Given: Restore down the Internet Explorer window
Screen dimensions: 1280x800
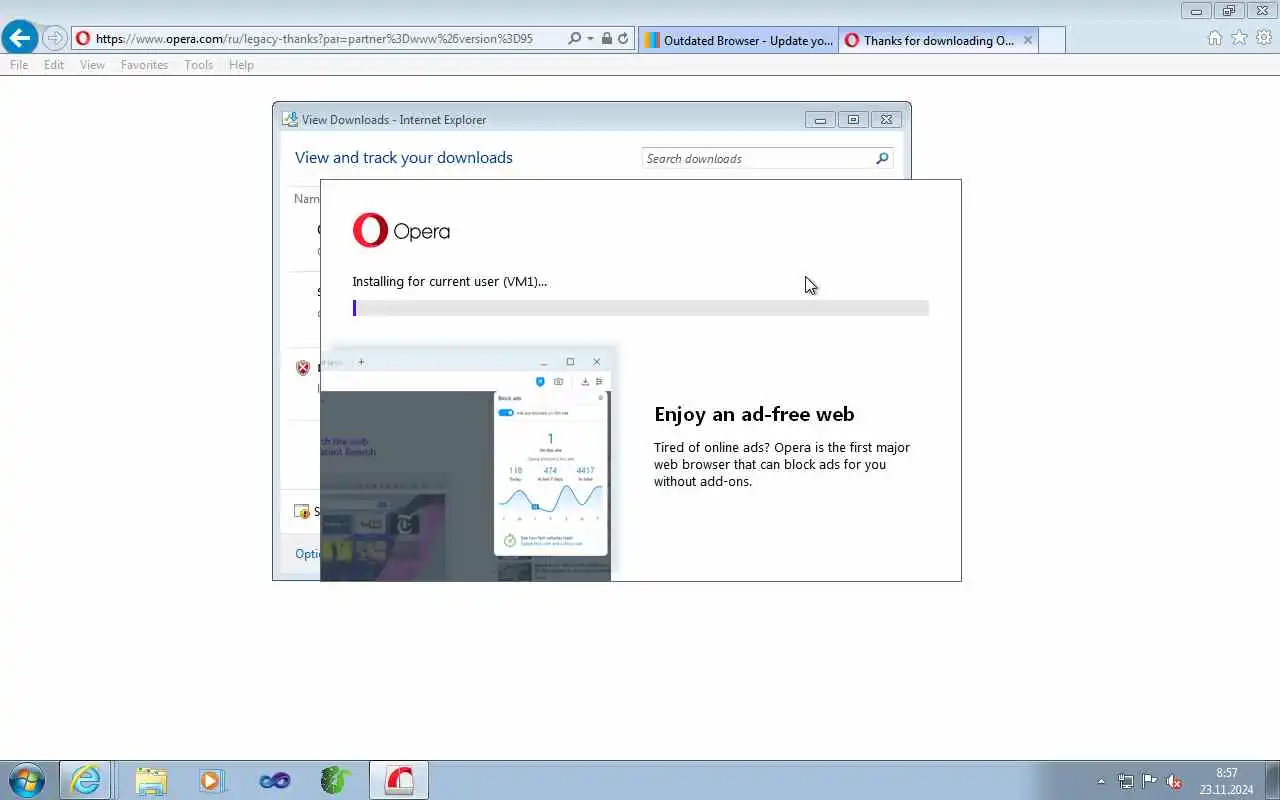Looking at the screenshot, I should click(1229, 11).
